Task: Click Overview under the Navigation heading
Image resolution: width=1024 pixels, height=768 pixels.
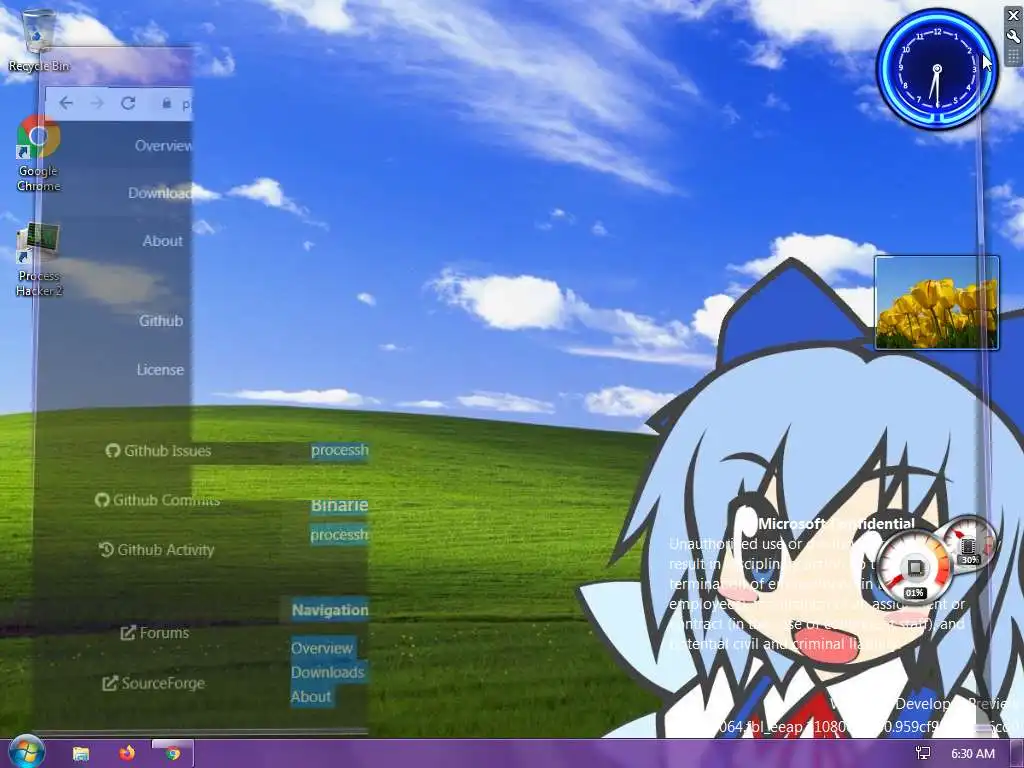Action: 322,648
